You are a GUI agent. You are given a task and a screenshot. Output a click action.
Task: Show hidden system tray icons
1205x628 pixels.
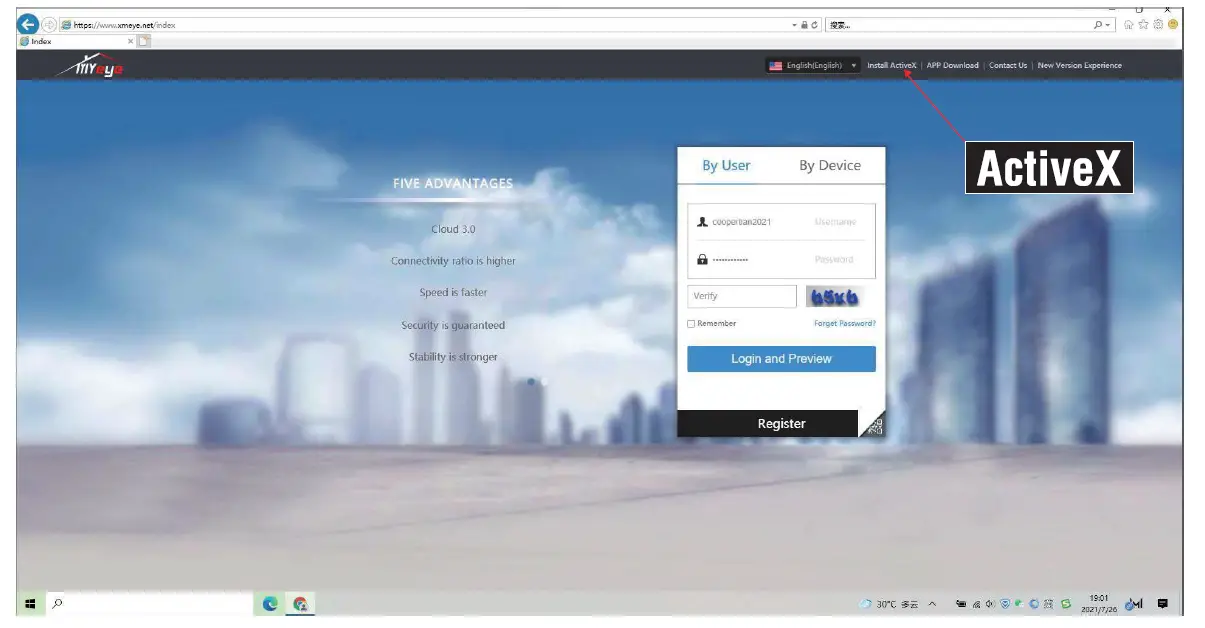click(x=932, y=604)
